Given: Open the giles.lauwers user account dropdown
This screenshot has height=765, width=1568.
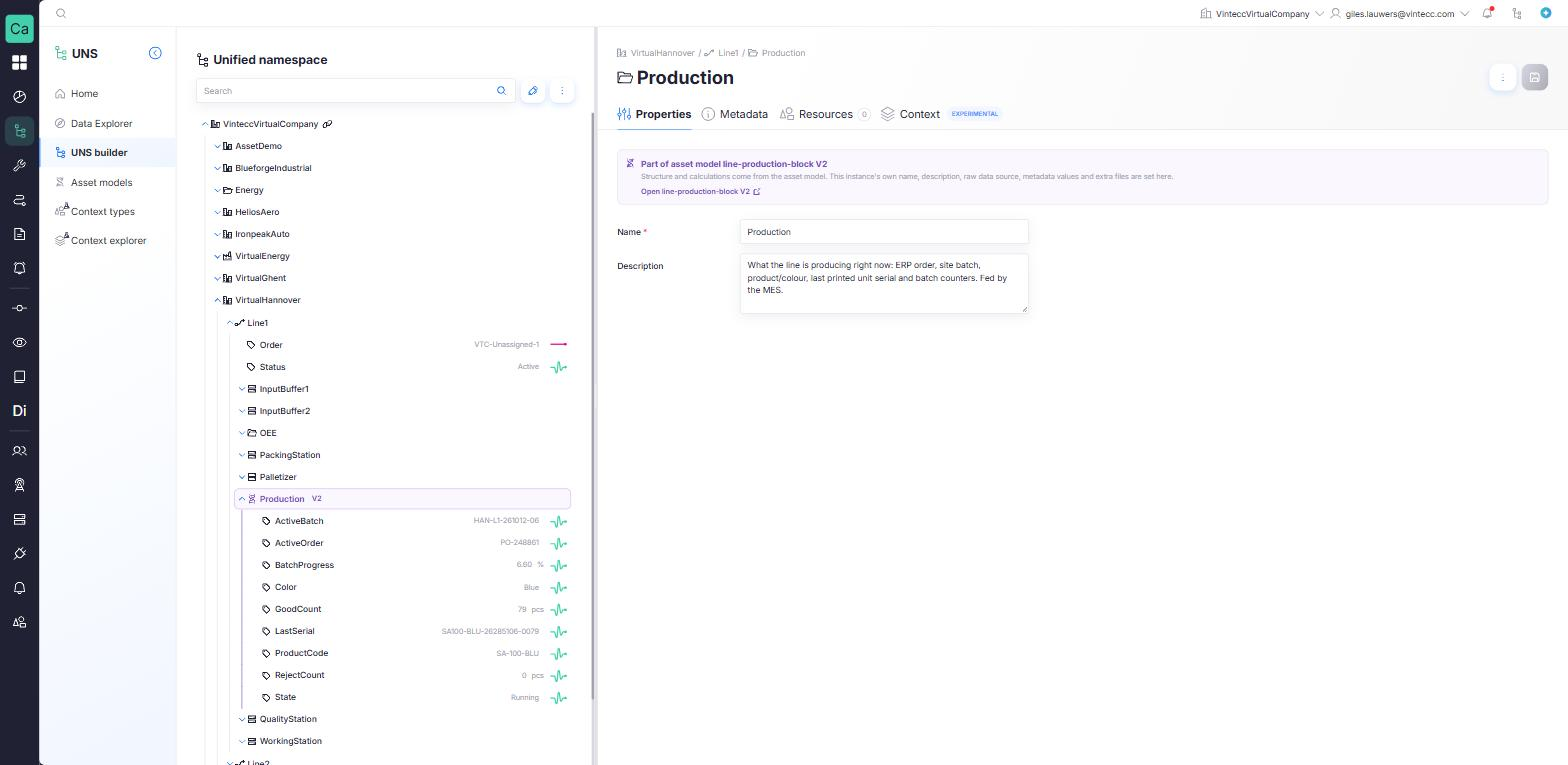Looking at the screenshot, I should click(1399, 14).
